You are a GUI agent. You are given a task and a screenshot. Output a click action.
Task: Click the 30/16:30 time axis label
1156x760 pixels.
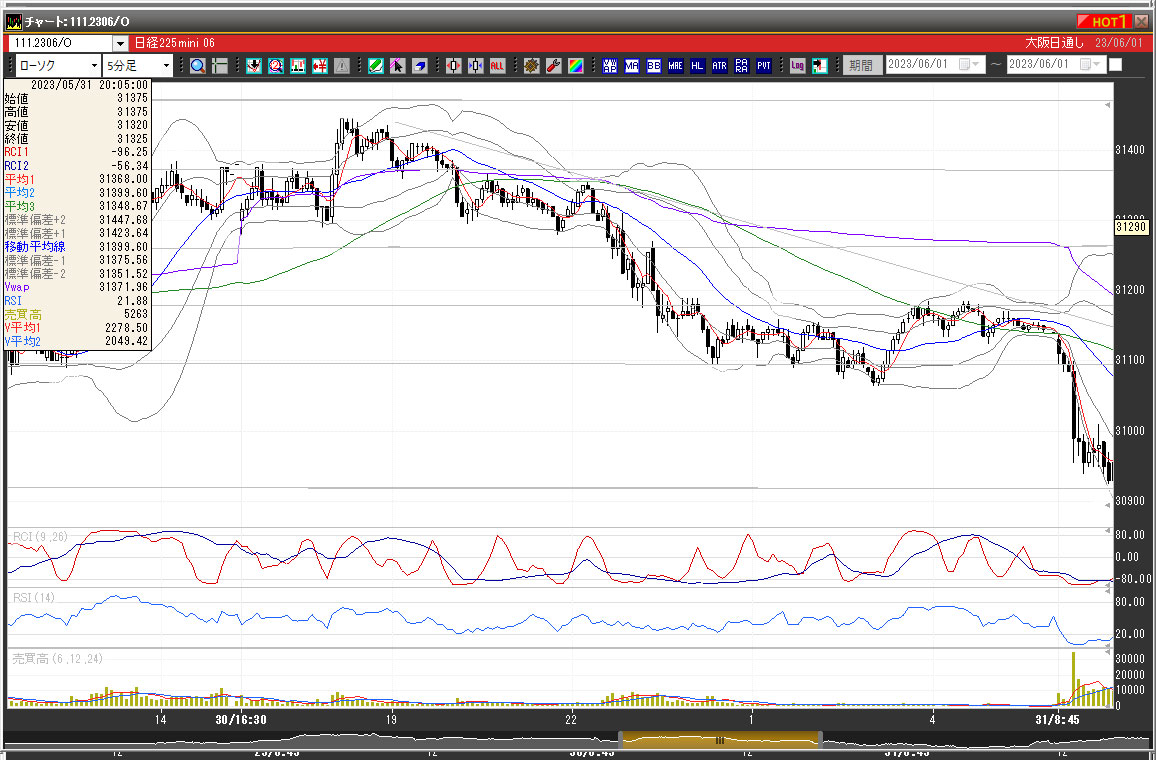pos(241,719)
